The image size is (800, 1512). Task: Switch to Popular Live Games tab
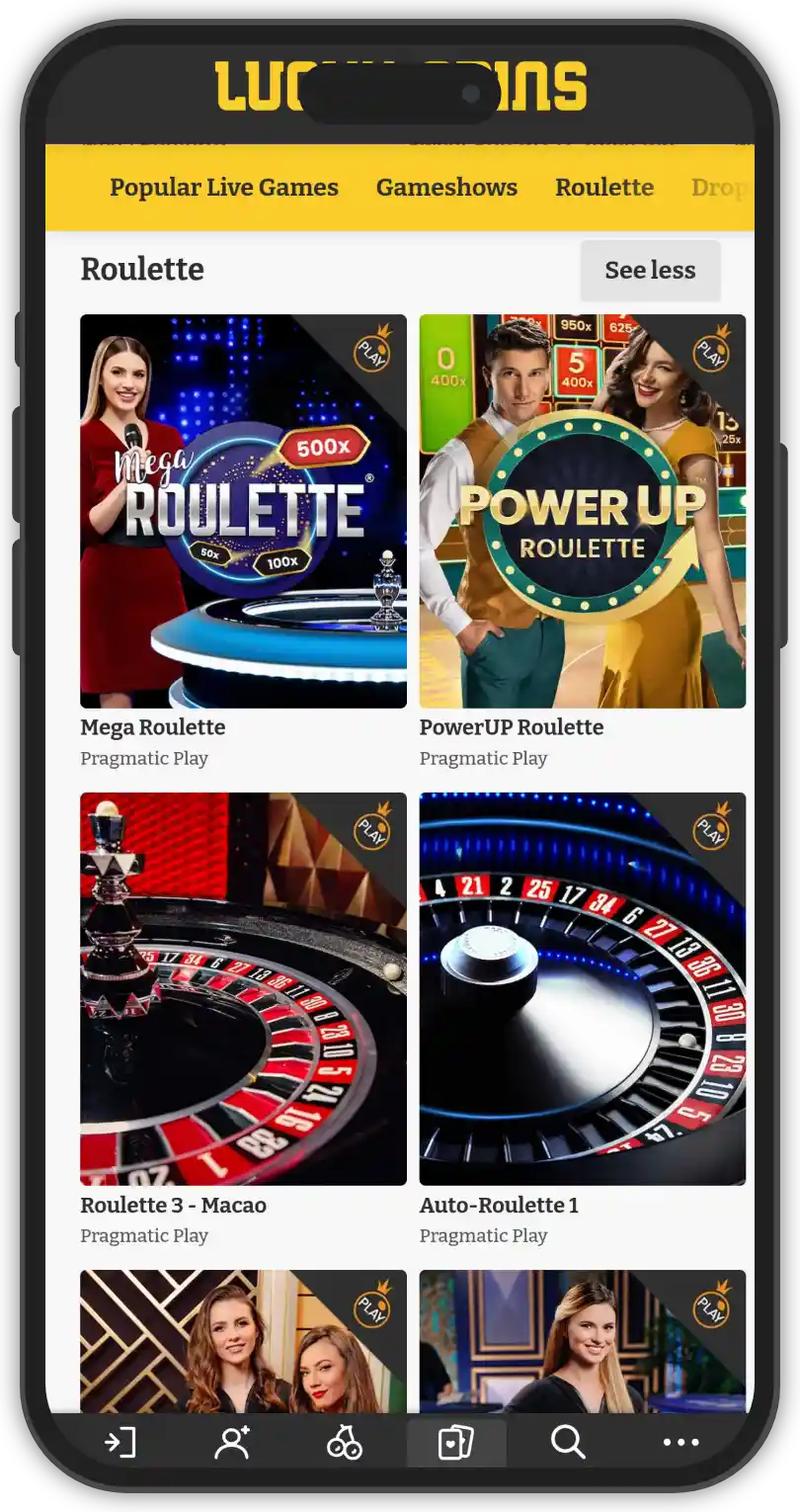(x=224, y=188)
